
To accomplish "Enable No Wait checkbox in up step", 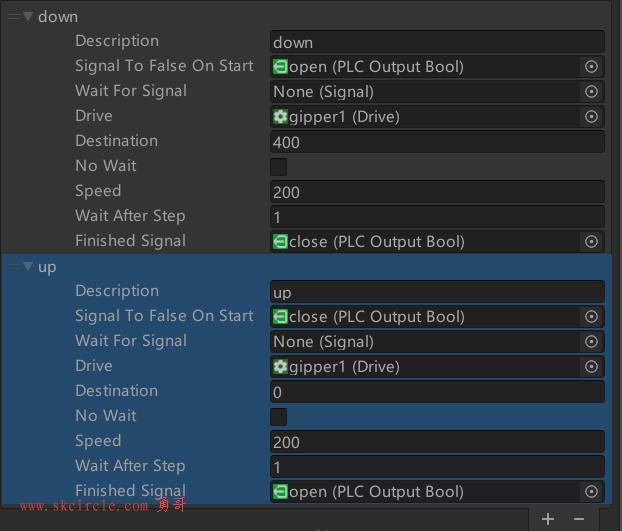I will [278, 417].
